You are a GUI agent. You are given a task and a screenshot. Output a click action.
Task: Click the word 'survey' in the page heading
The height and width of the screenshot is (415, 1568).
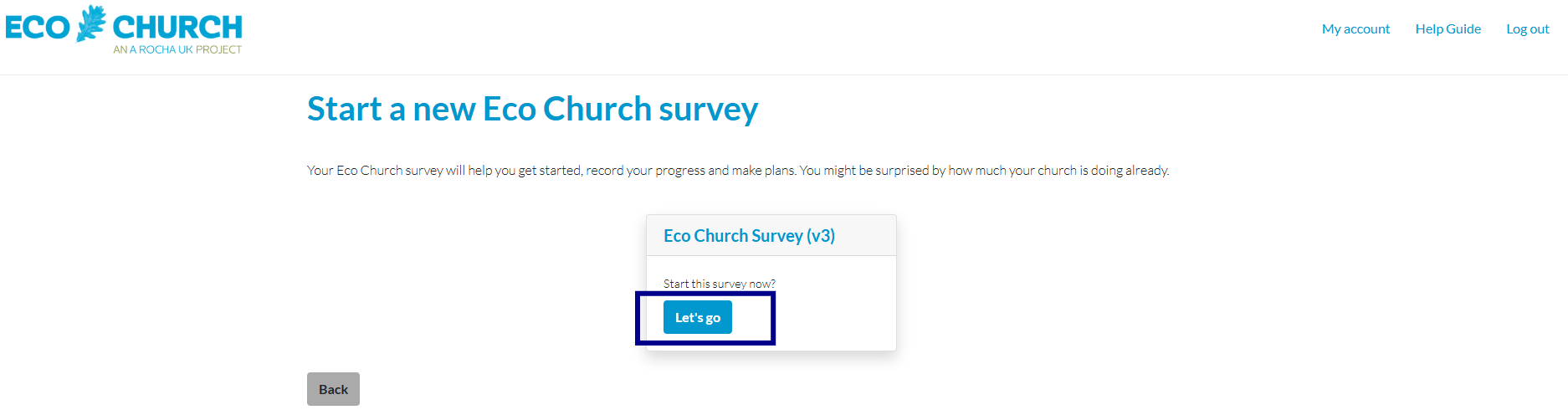coord(709,109)
